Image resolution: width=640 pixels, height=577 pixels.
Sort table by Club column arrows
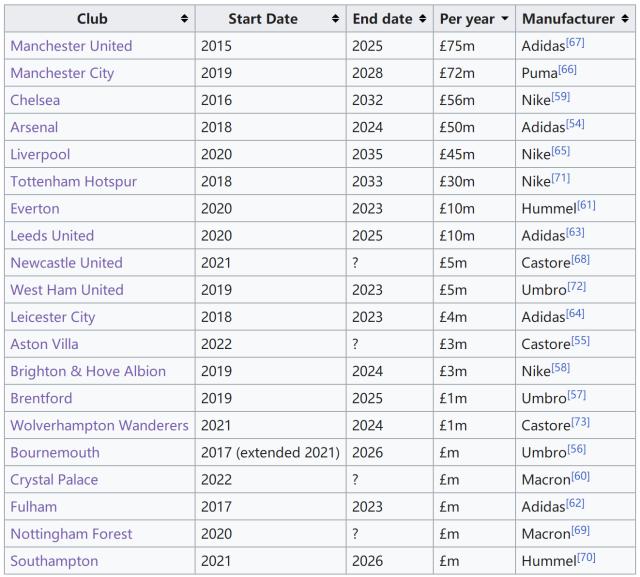(x=185, y=19)
